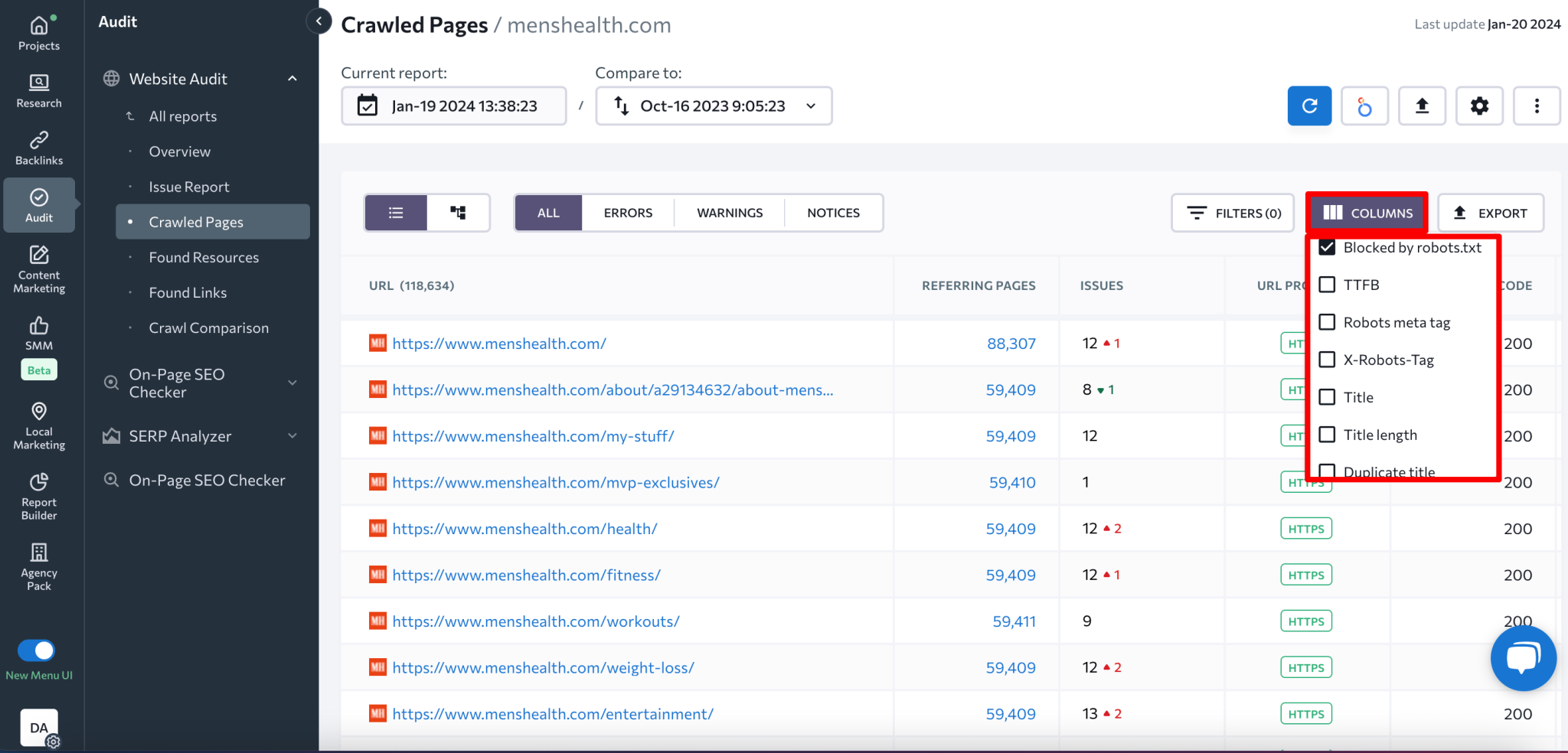This screenshot has width=1568, height=753.
Task: Open audit settings via gear icon
Action: [1479, 106]
